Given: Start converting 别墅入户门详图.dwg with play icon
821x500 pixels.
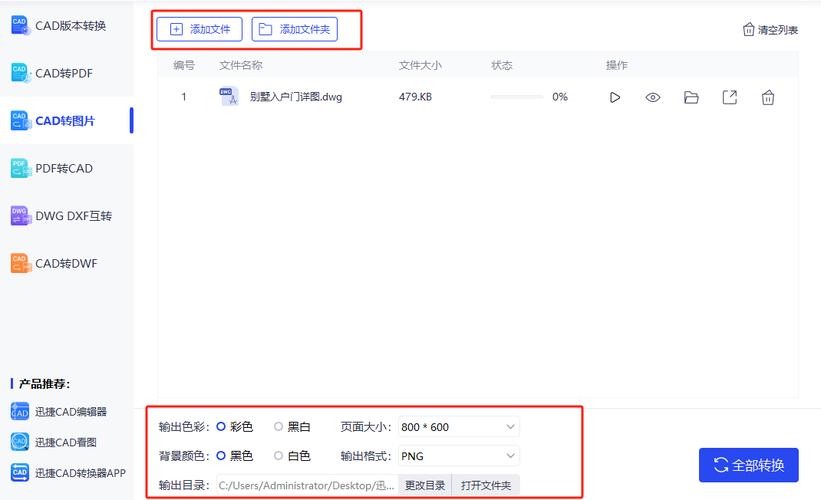Looking at the screenshot, I should [x=615, y=97].
